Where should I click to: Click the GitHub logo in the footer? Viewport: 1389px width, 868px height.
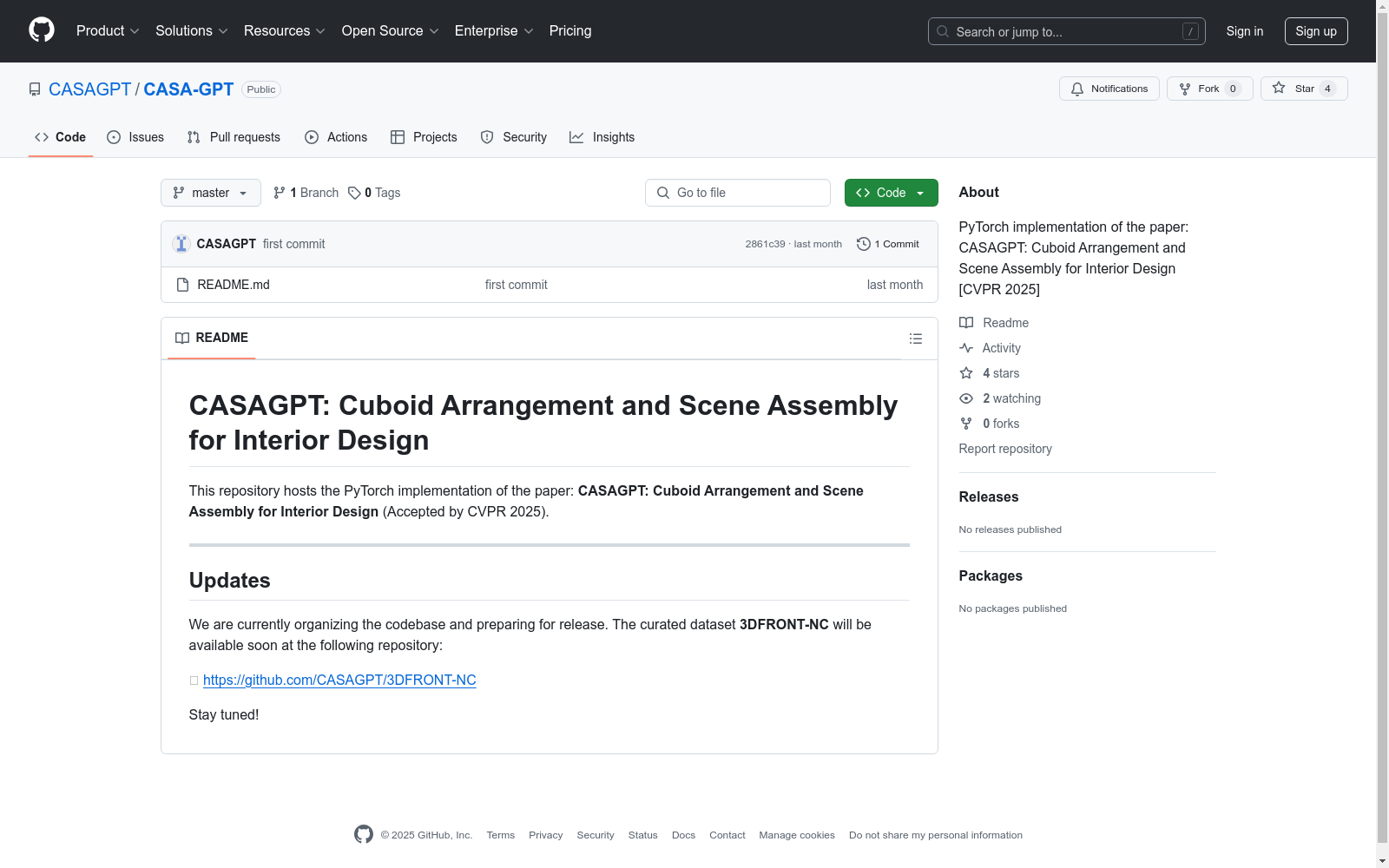tap(364, 834)
